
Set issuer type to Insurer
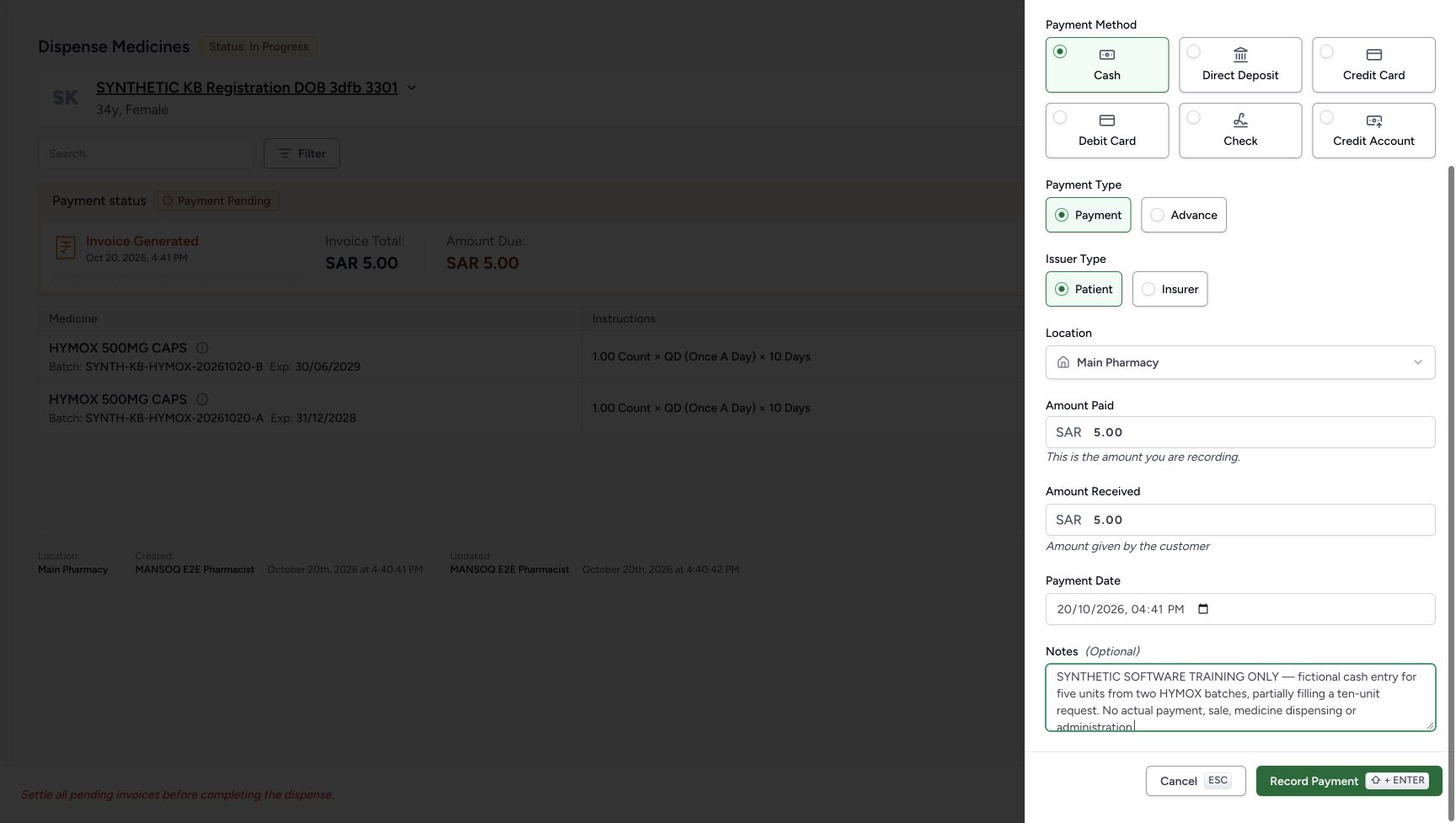click(x=1170, y=289)
